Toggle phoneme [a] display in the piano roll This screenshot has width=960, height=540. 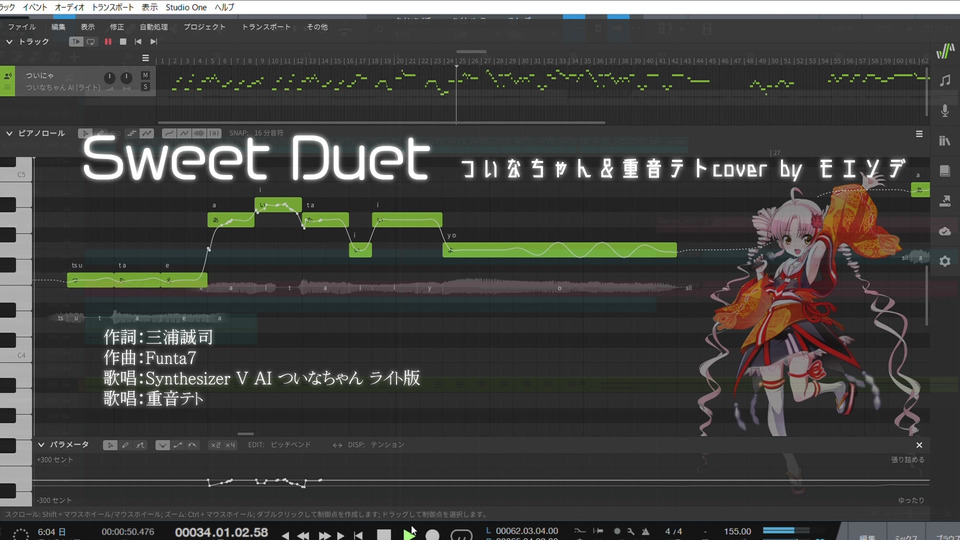(x=214, y=133)
